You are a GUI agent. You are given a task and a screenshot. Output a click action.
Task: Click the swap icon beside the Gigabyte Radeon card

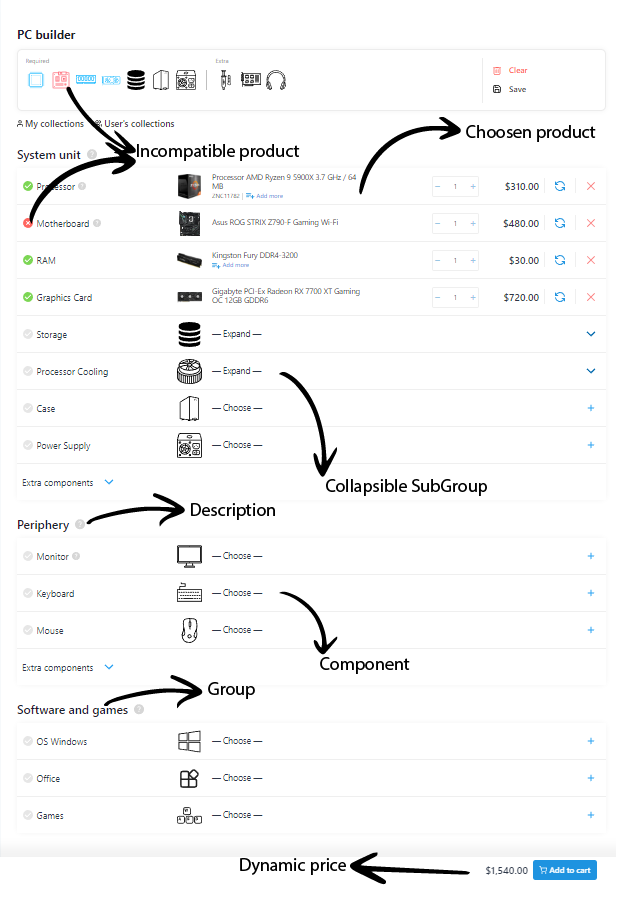560,297
